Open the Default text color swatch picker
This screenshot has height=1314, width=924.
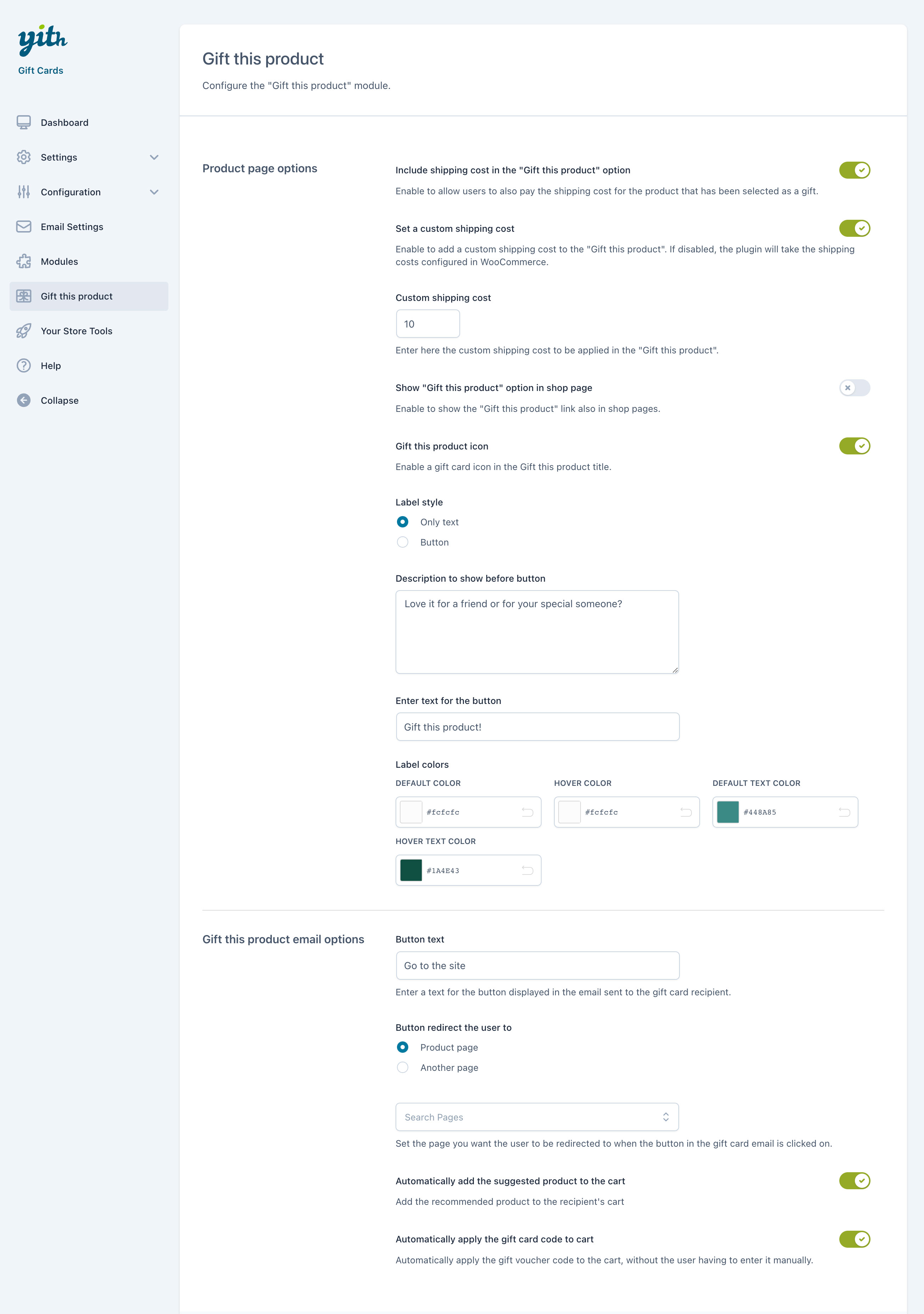(728, 812)
